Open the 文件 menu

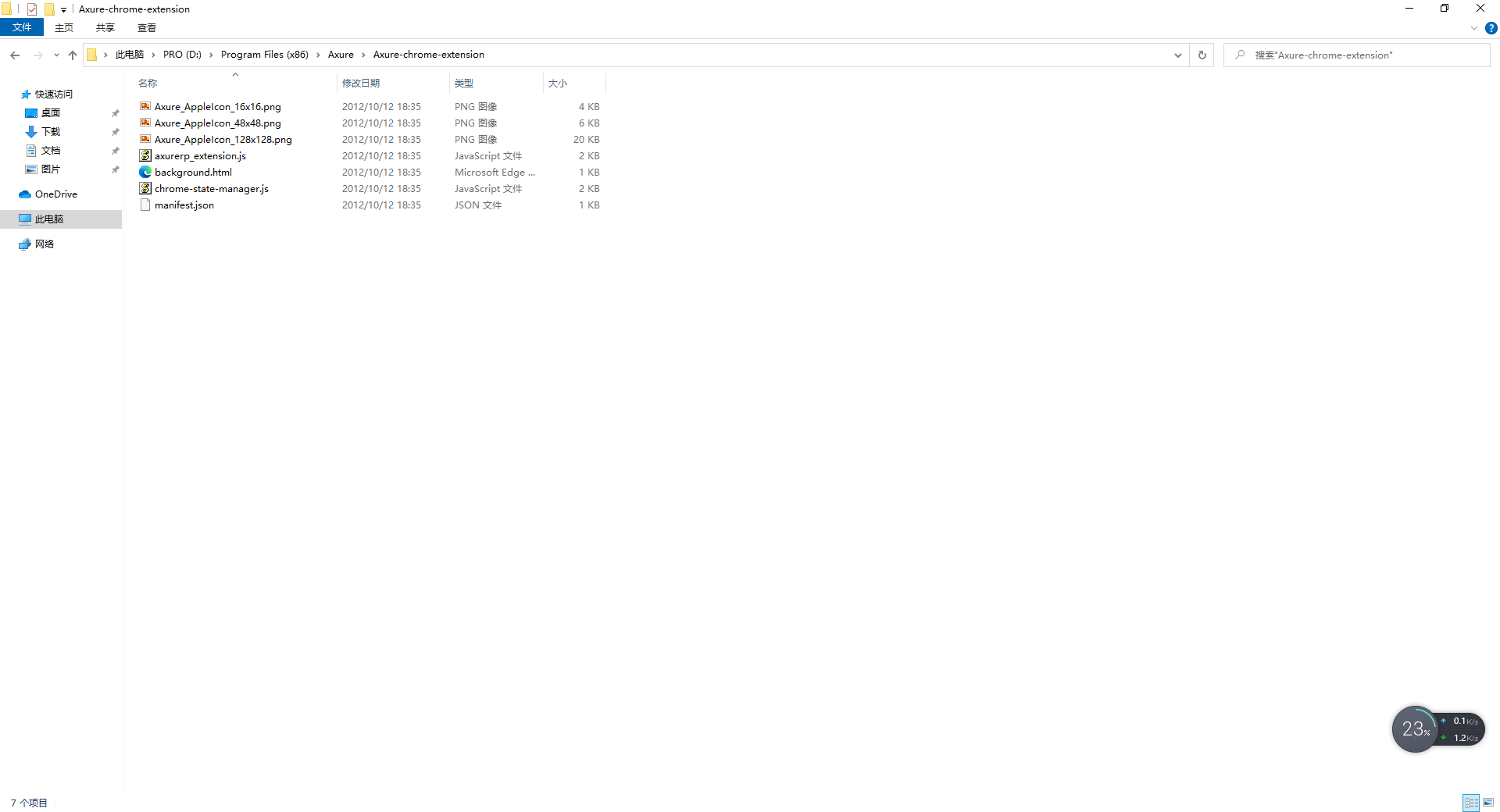click(x=22, y=27)
